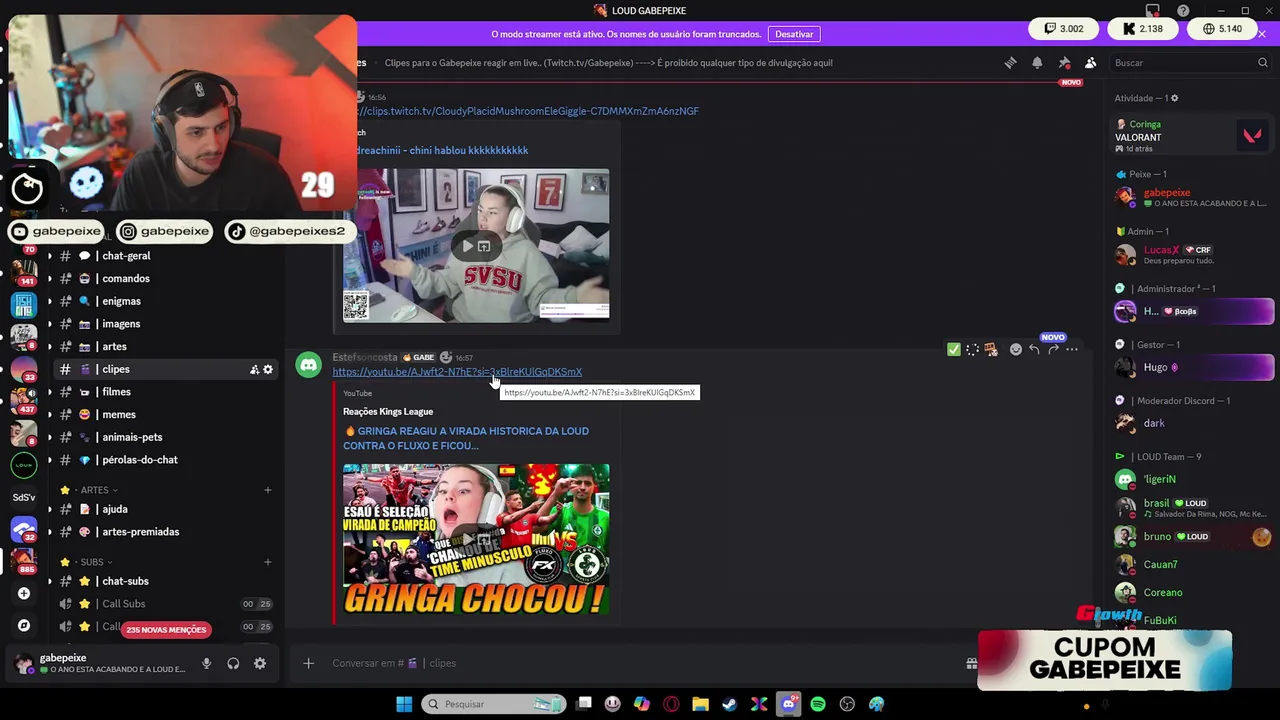
Task: Open GRINGA REAGIU A VIRADA video title link
Action: pos(466,438)
